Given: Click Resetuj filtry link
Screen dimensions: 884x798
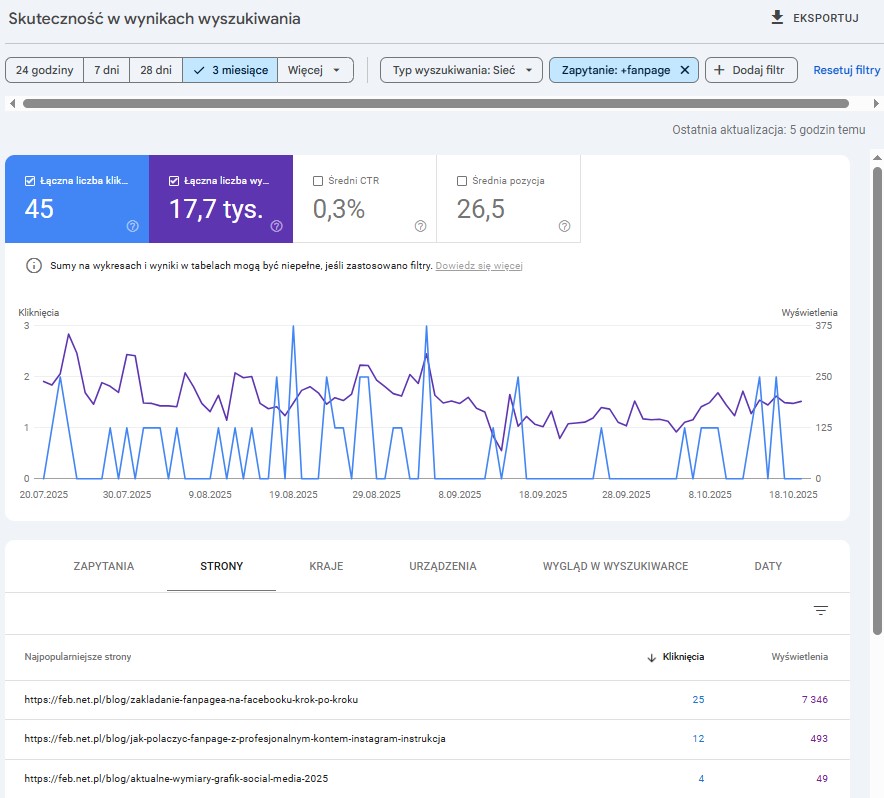Looking at the screenshot, I should coord(846,70).
